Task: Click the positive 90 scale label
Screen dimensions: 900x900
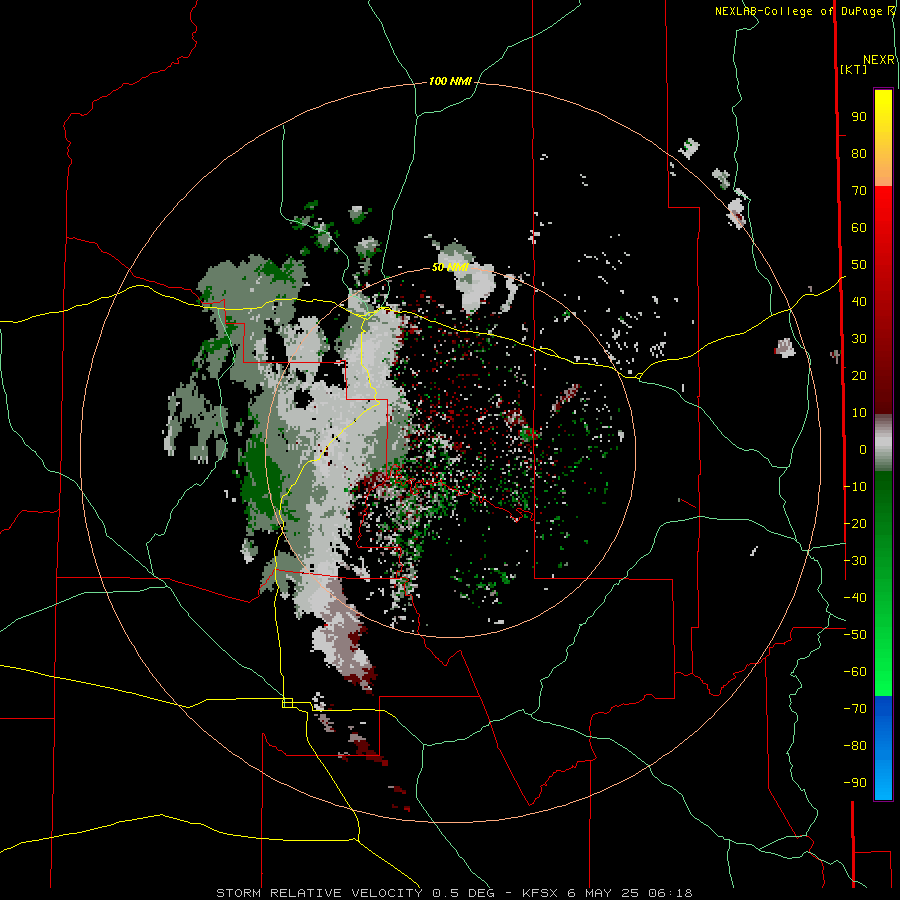Action: (859, 117)
